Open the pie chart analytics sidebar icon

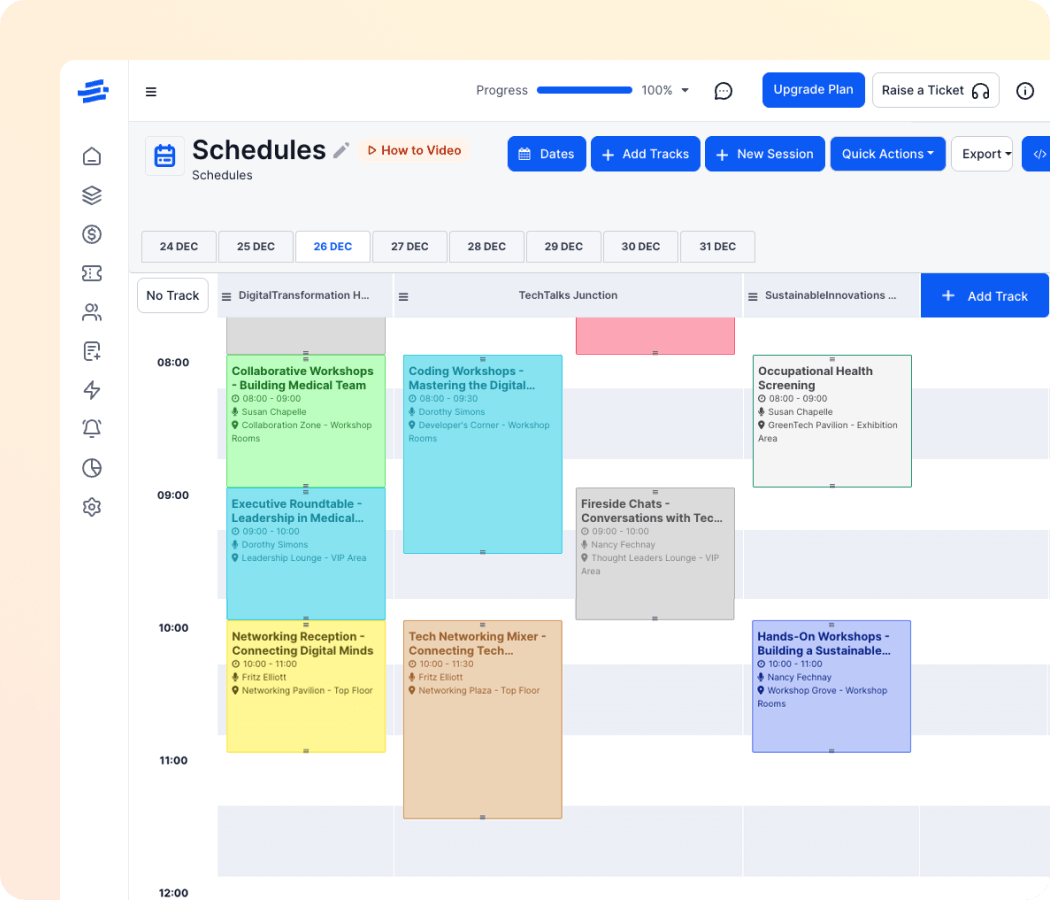tap(92, 467)
